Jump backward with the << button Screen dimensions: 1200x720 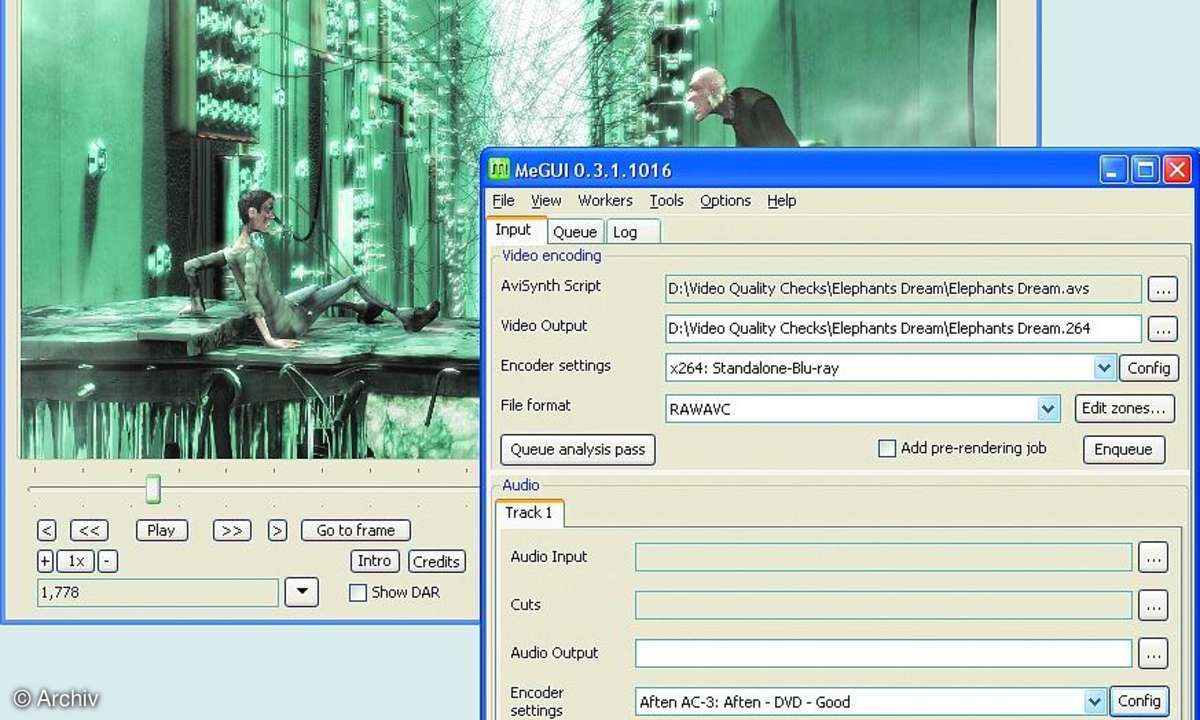pos(90,531)
